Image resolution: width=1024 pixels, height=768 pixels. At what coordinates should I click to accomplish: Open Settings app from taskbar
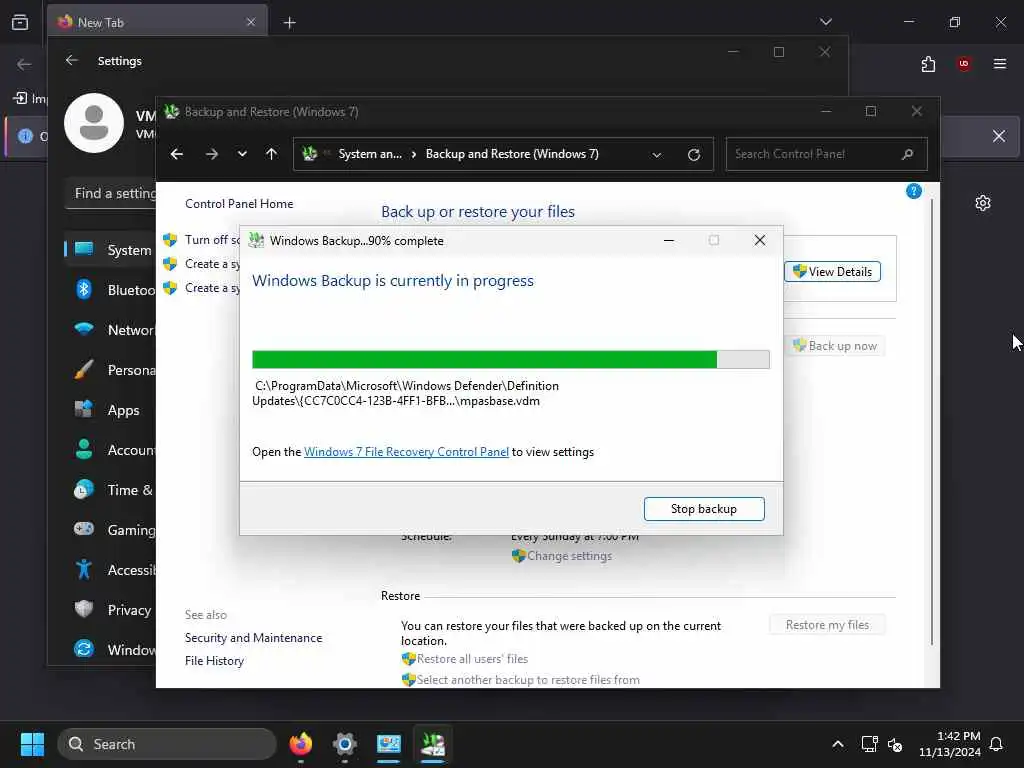(x=345, y=744)
